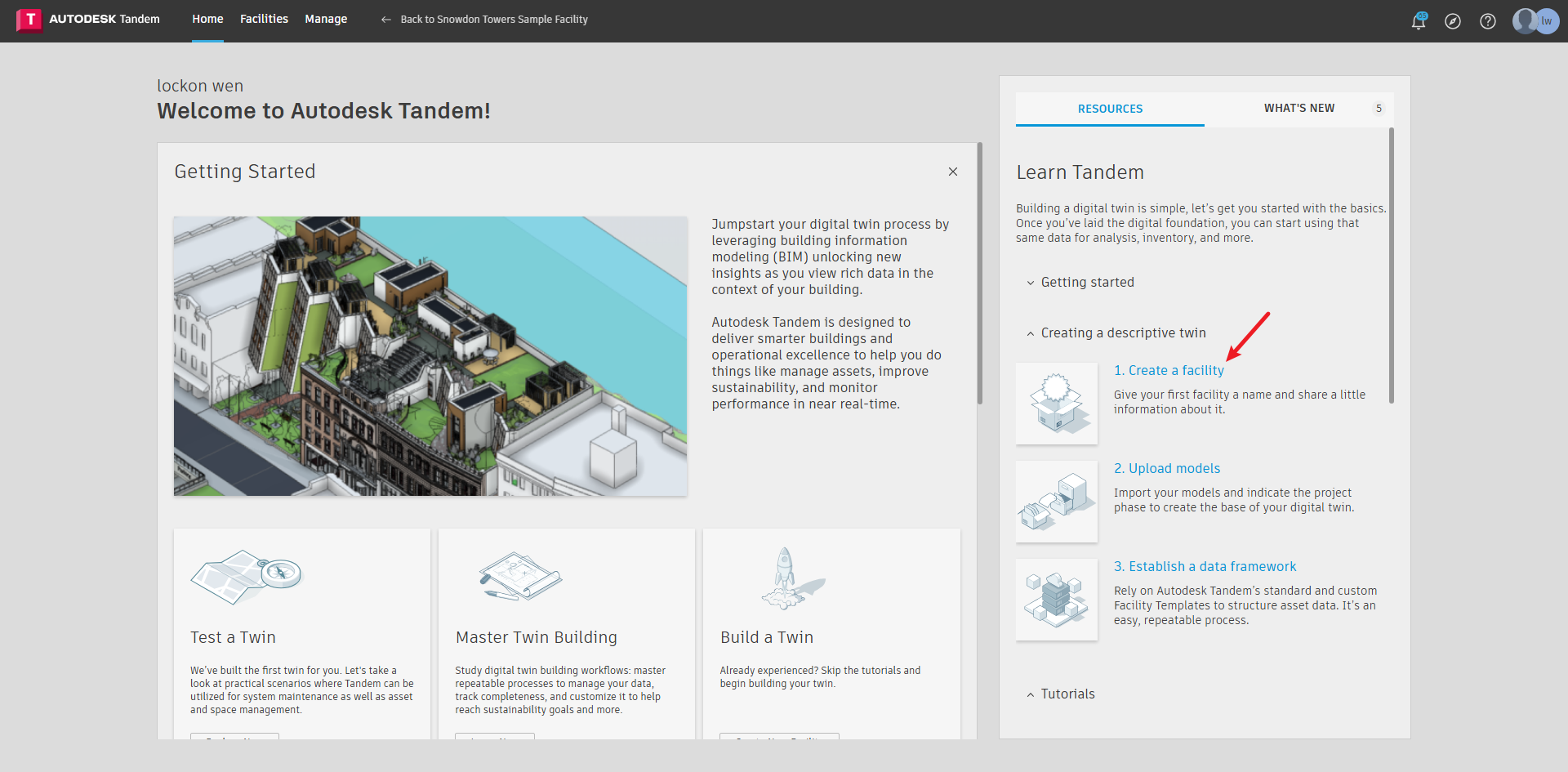Open the compass explore icon
1568x772 pixels.
point(1453,21)
